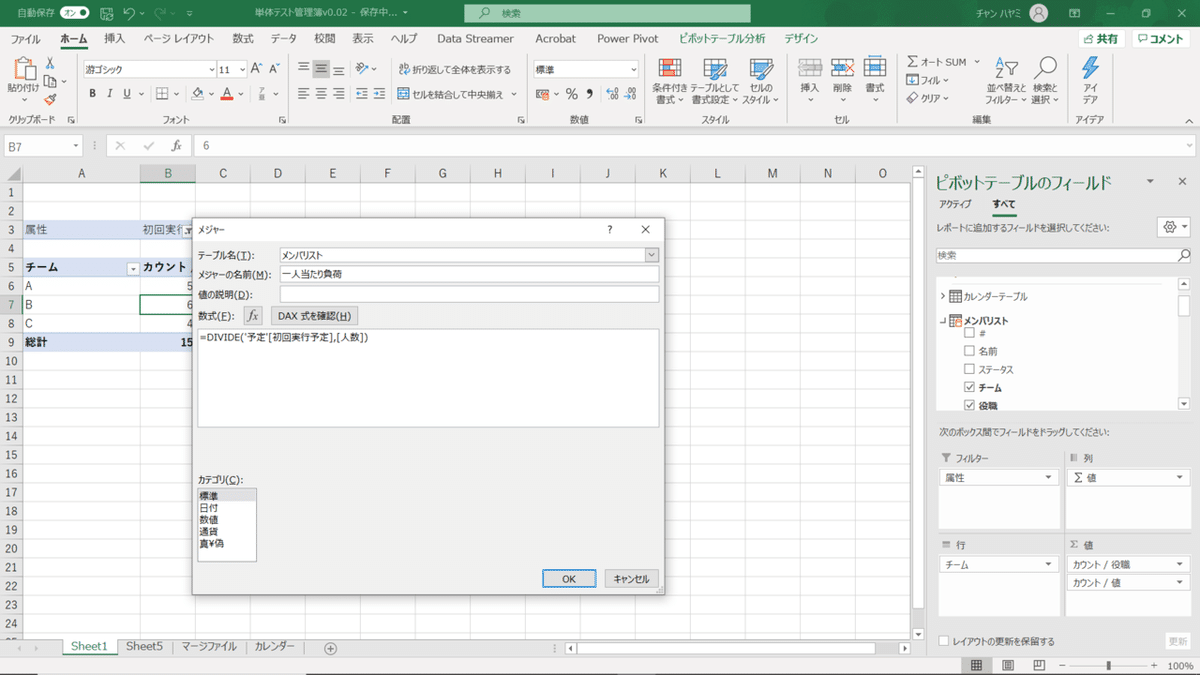Uncheck the 役職 field checkbox
Viewport: 1200px width, 675px height.
(x=969, y=405)
